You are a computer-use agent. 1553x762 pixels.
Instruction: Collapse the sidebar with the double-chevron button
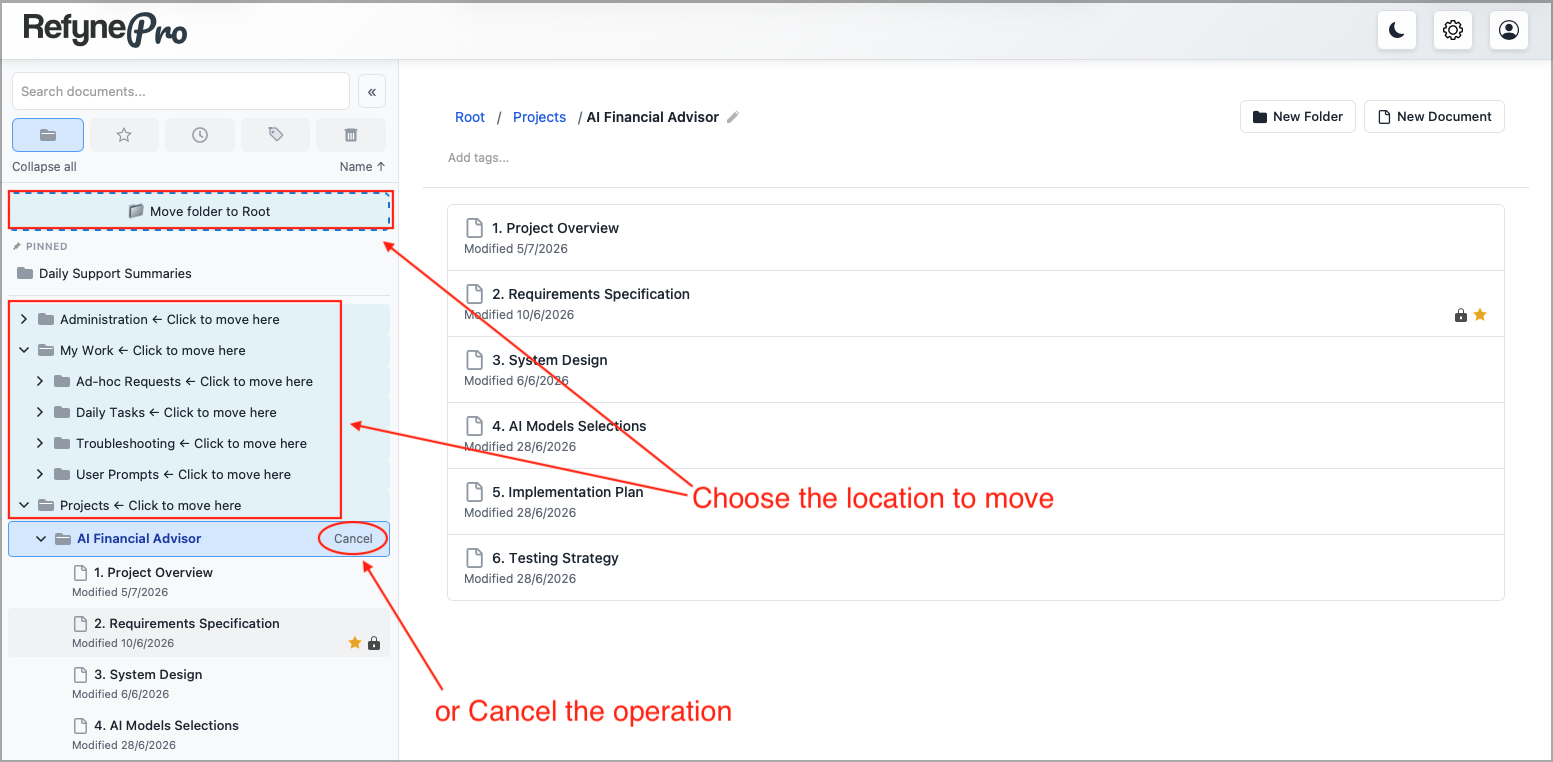[x=371, y=91]
